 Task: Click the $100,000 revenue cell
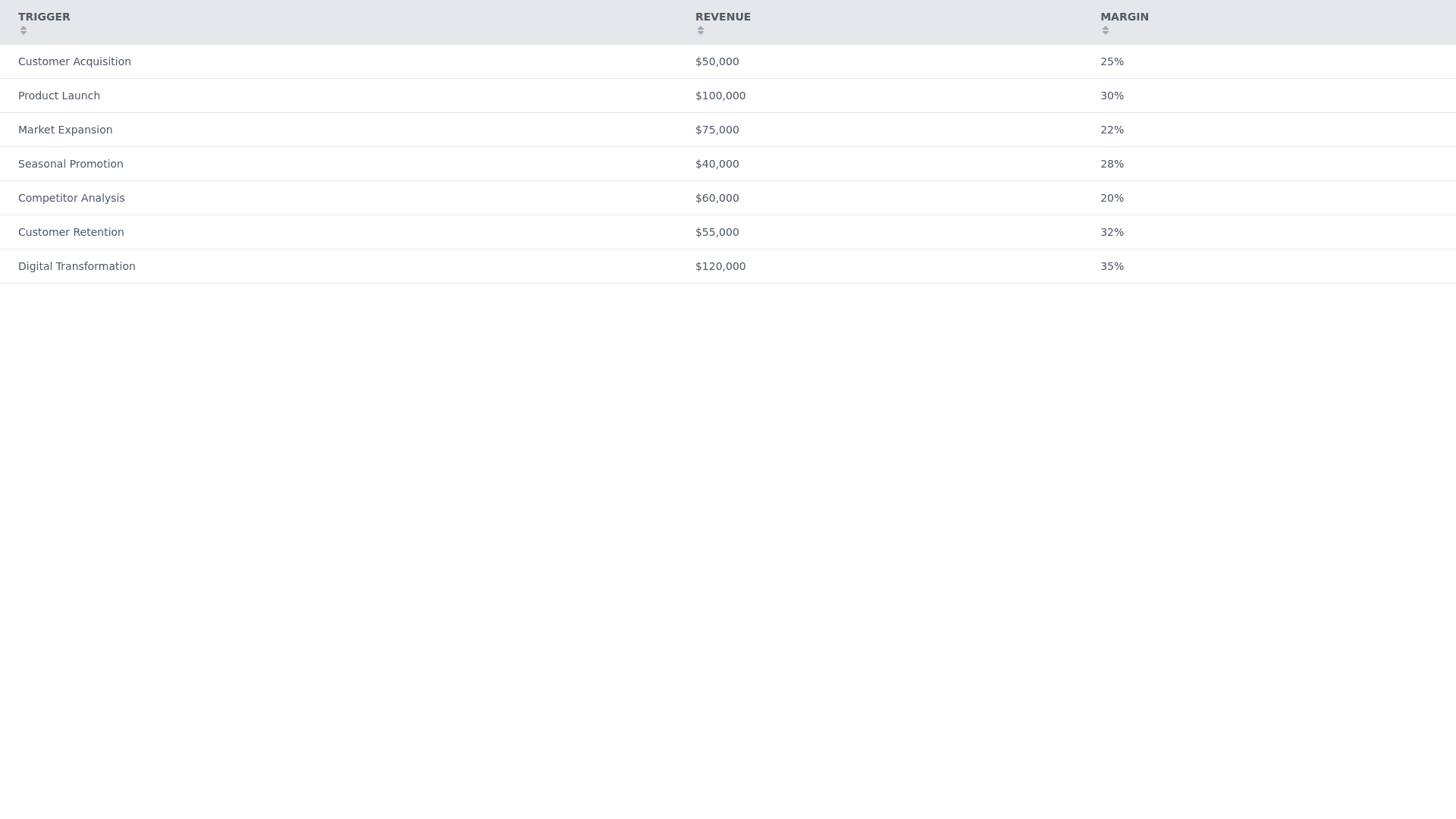tap(720, 96)
